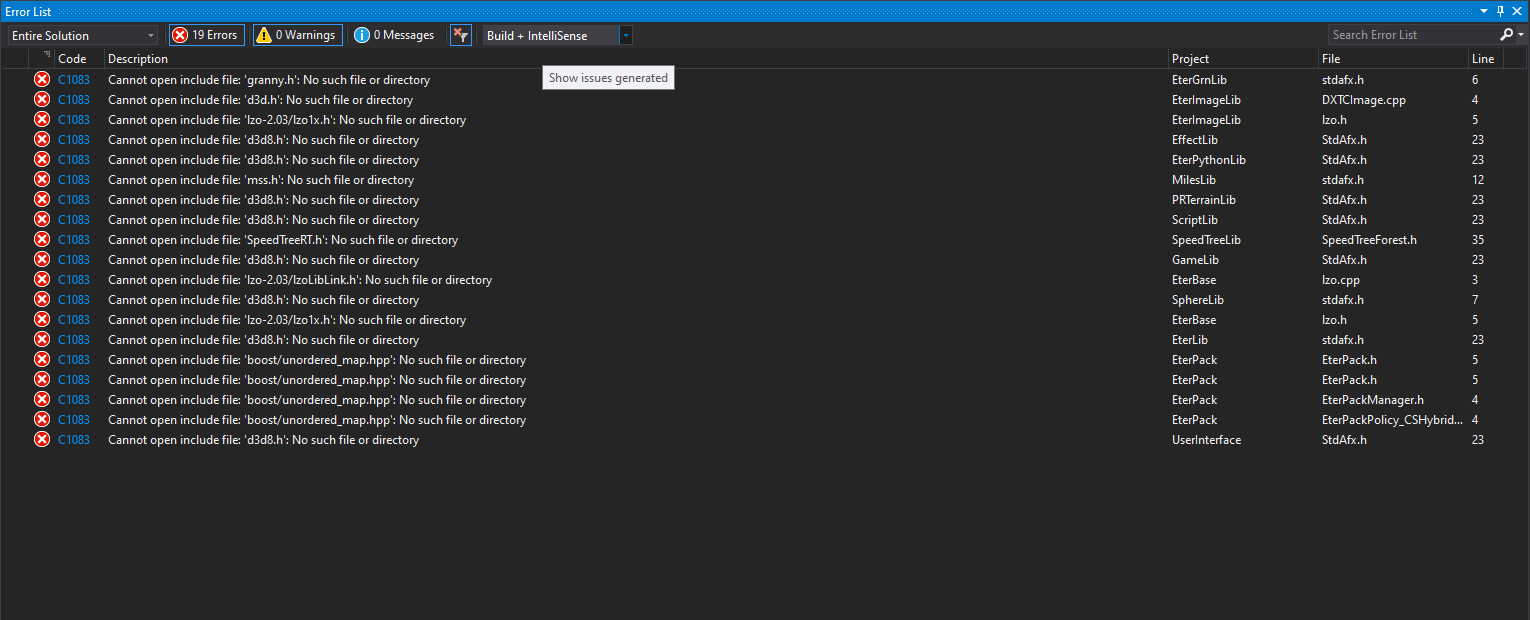Viewport: 1530px width, 620px height.
Task: Open the C1083 link in the UserInterface row
Action: [x=74, y=440]
